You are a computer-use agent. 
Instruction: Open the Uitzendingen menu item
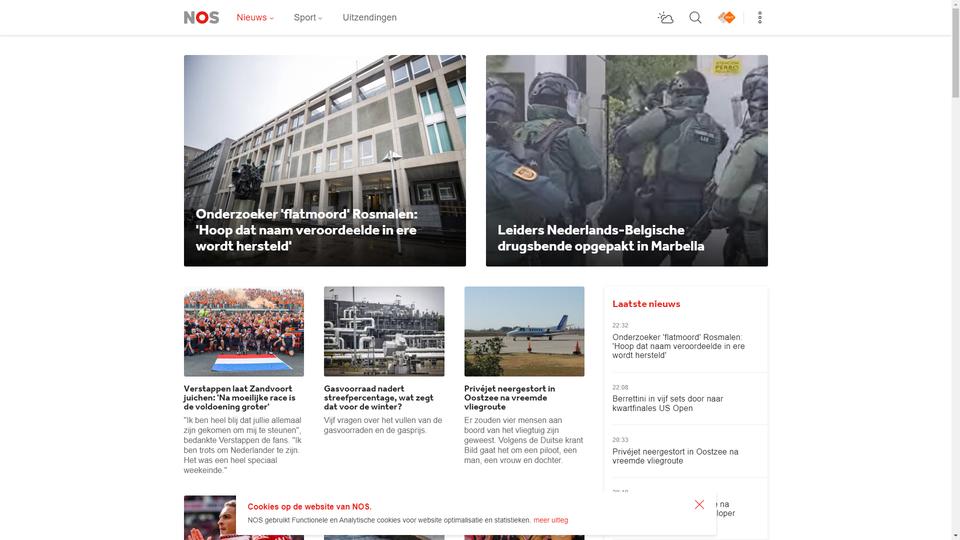370,18
